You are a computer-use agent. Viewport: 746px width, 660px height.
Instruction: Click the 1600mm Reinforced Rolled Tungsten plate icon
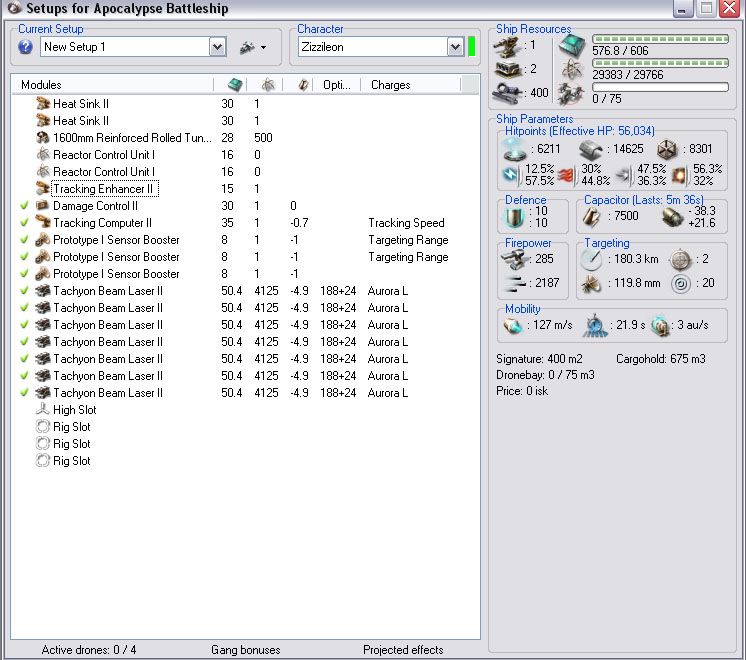(43, 138)
